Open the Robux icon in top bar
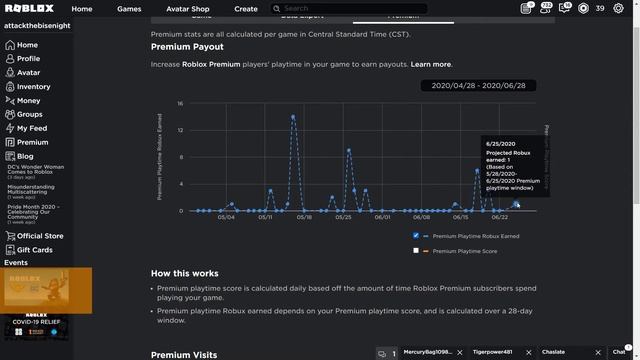Image resolution: width=640 pixels, height=360 pixels. (x=583, y=8)
